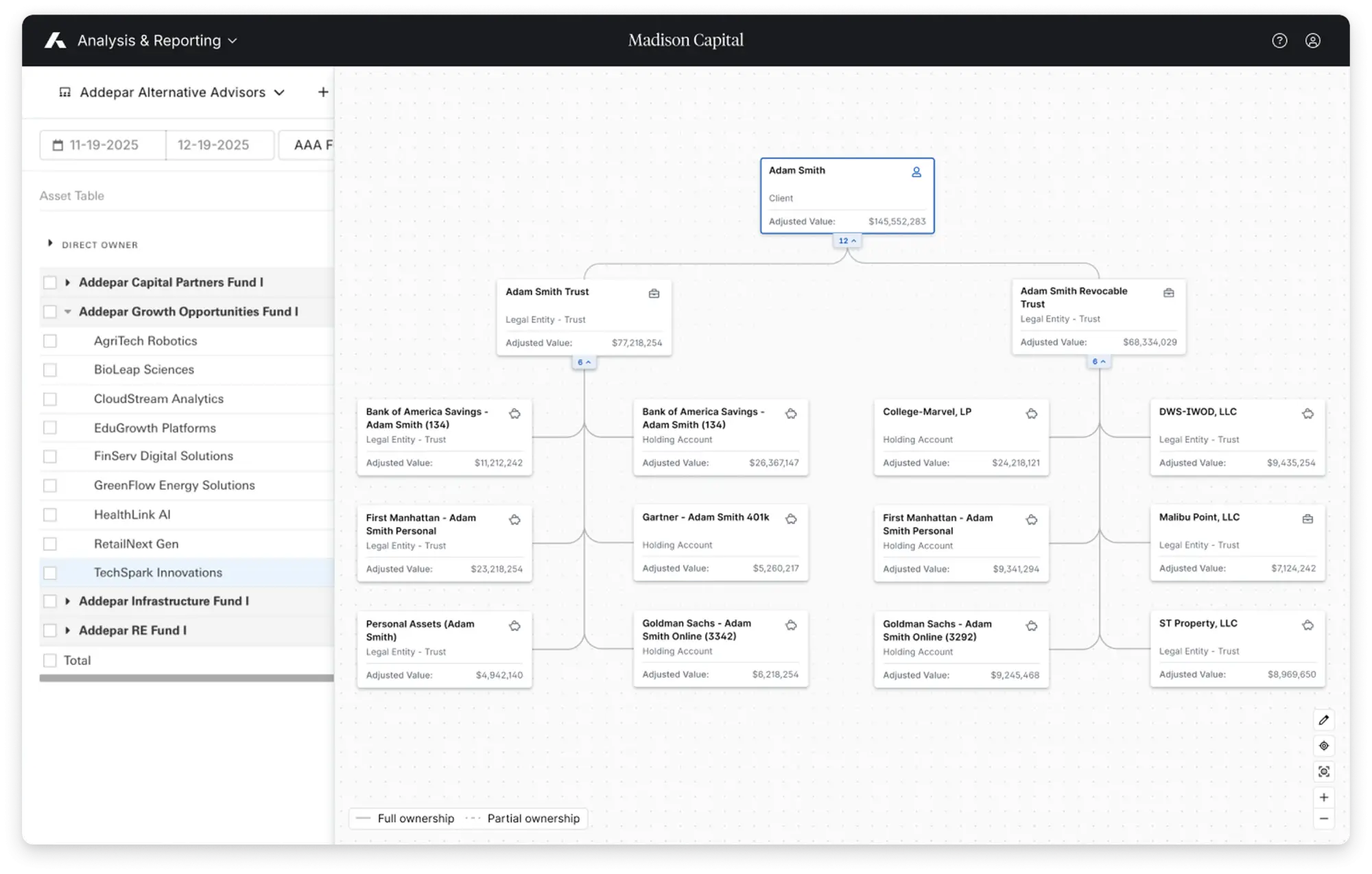Check the Addepar RE Fund I checkbox
Viewport: 1372px width, 874px height.
point(49,630)
